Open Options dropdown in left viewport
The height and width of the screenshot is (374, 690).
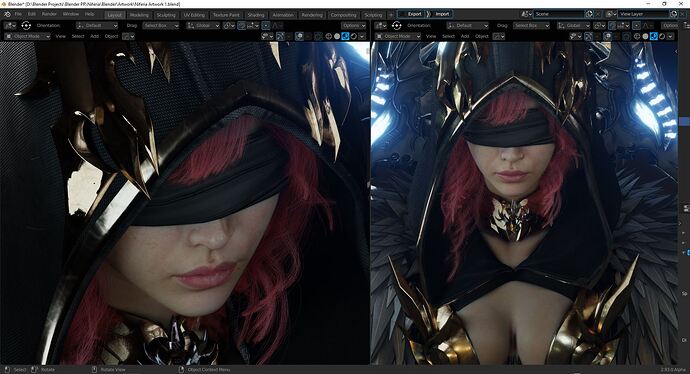[353, 26]
